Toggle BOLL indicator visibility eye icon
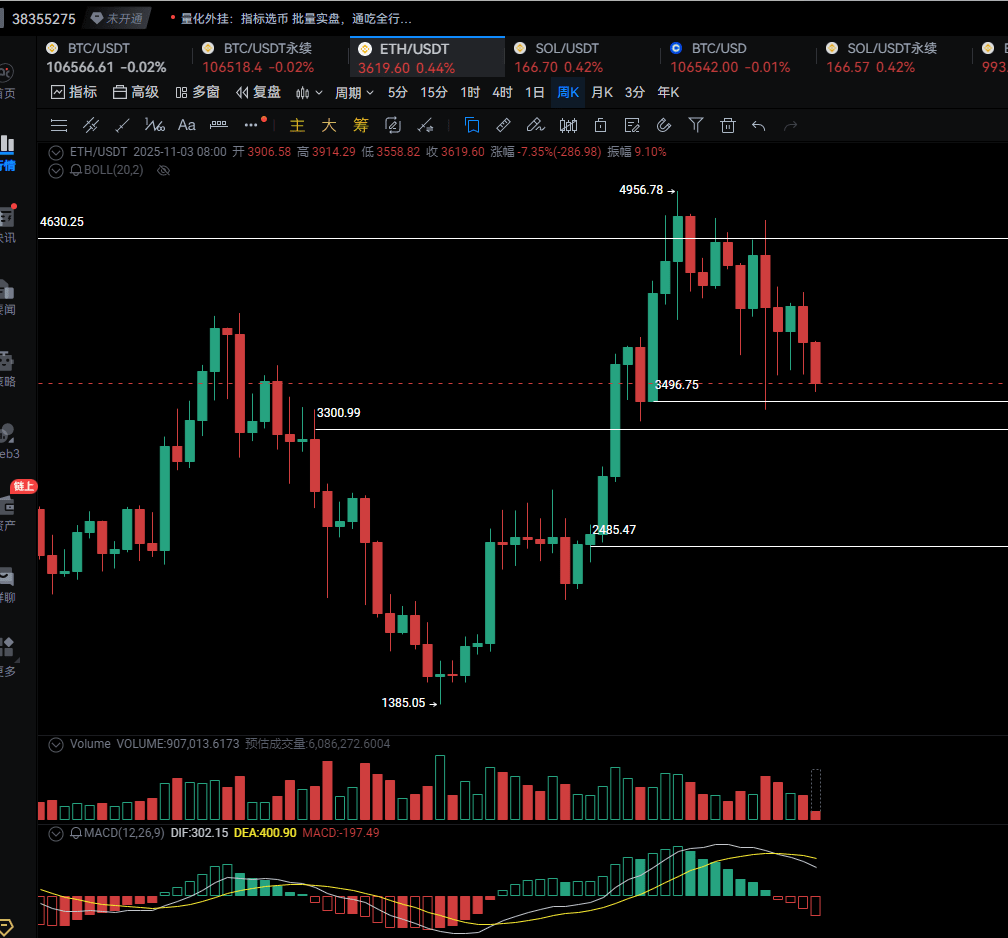The height and width of the screenshot is (938, 1008). click(x=164, y=170)
